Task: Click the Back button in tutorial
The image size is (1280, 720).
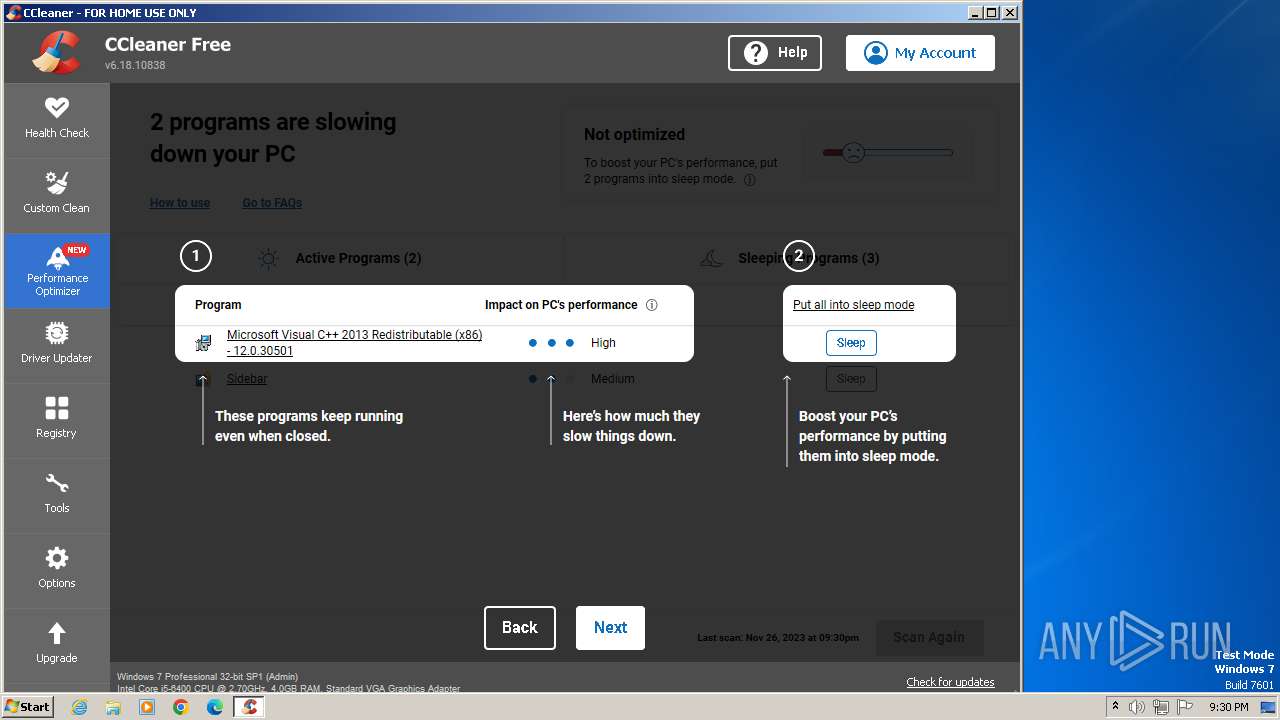Action: [x=520, y=628]
